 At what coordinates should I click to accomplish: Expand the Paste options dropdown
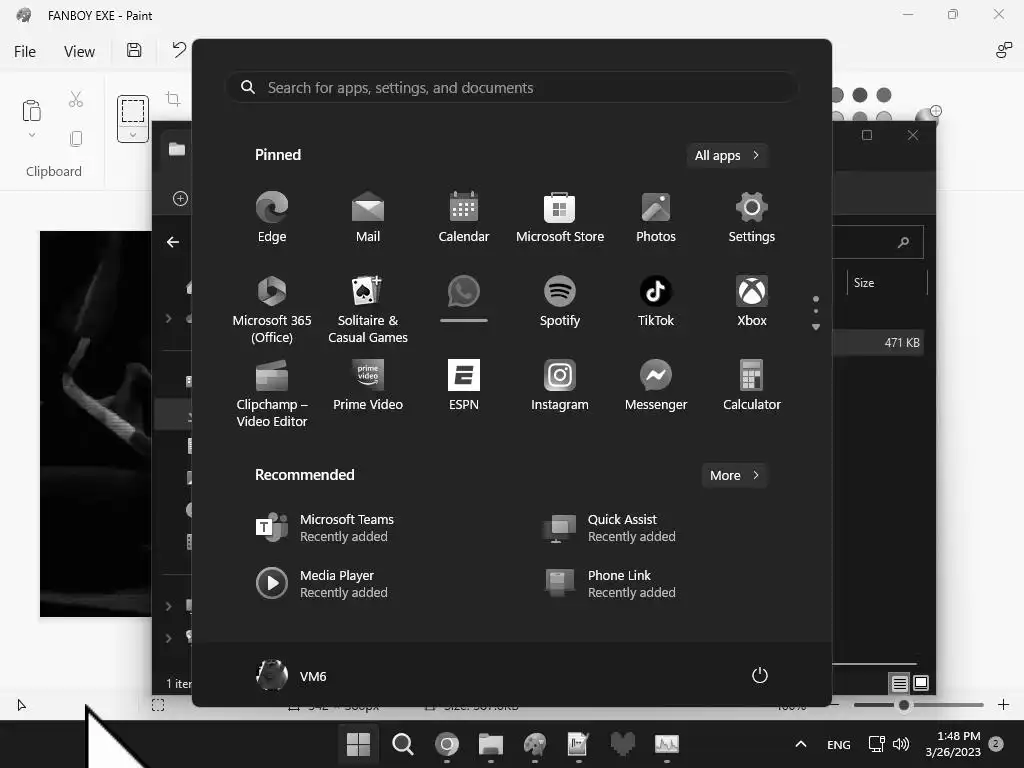click(x=31, y=135)
